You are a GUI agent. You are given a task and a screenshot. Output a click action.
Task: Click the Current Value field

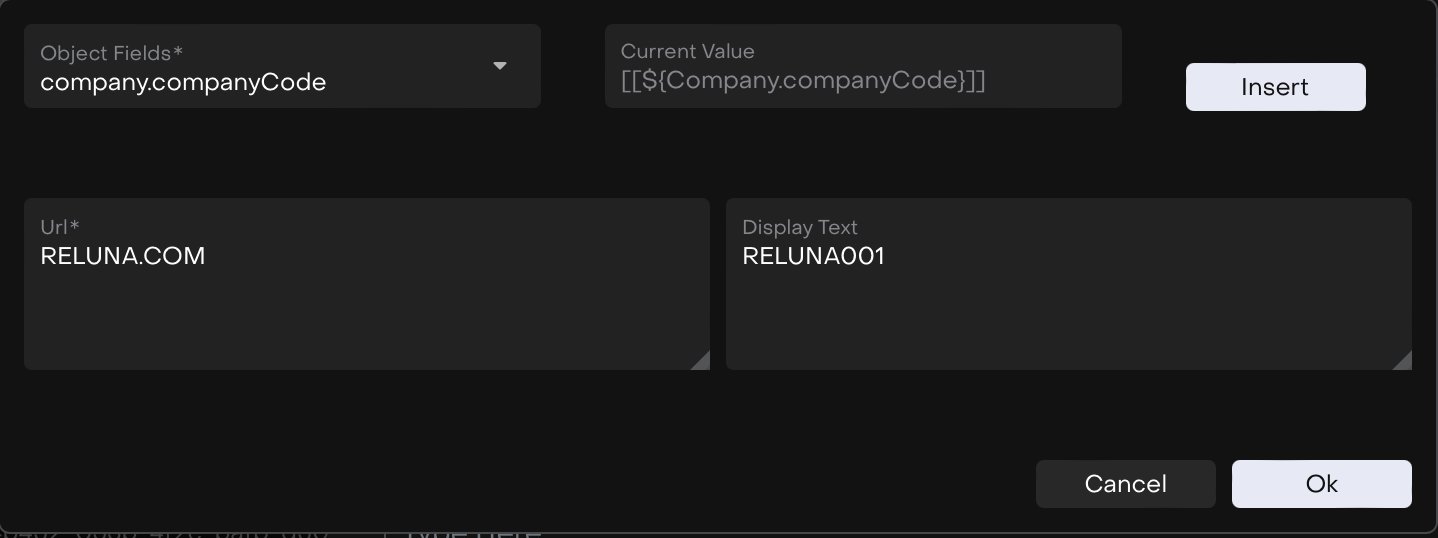863,66
